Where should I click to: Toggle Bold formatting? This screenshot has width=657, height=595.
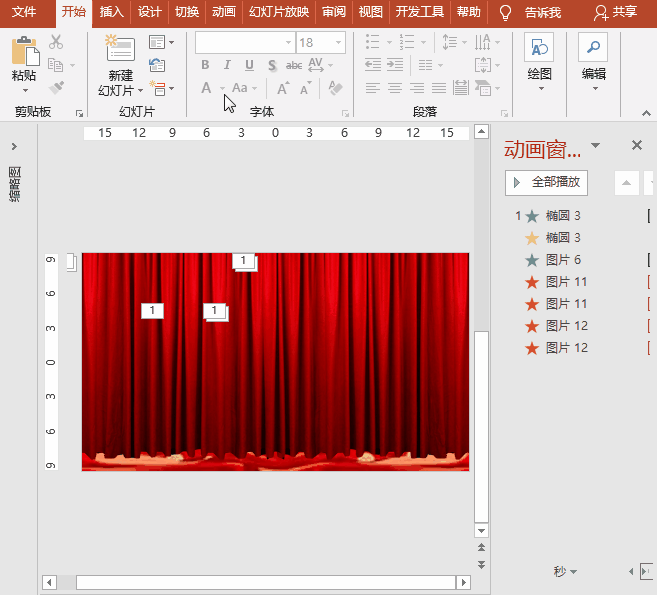click(x=205, y=65)
